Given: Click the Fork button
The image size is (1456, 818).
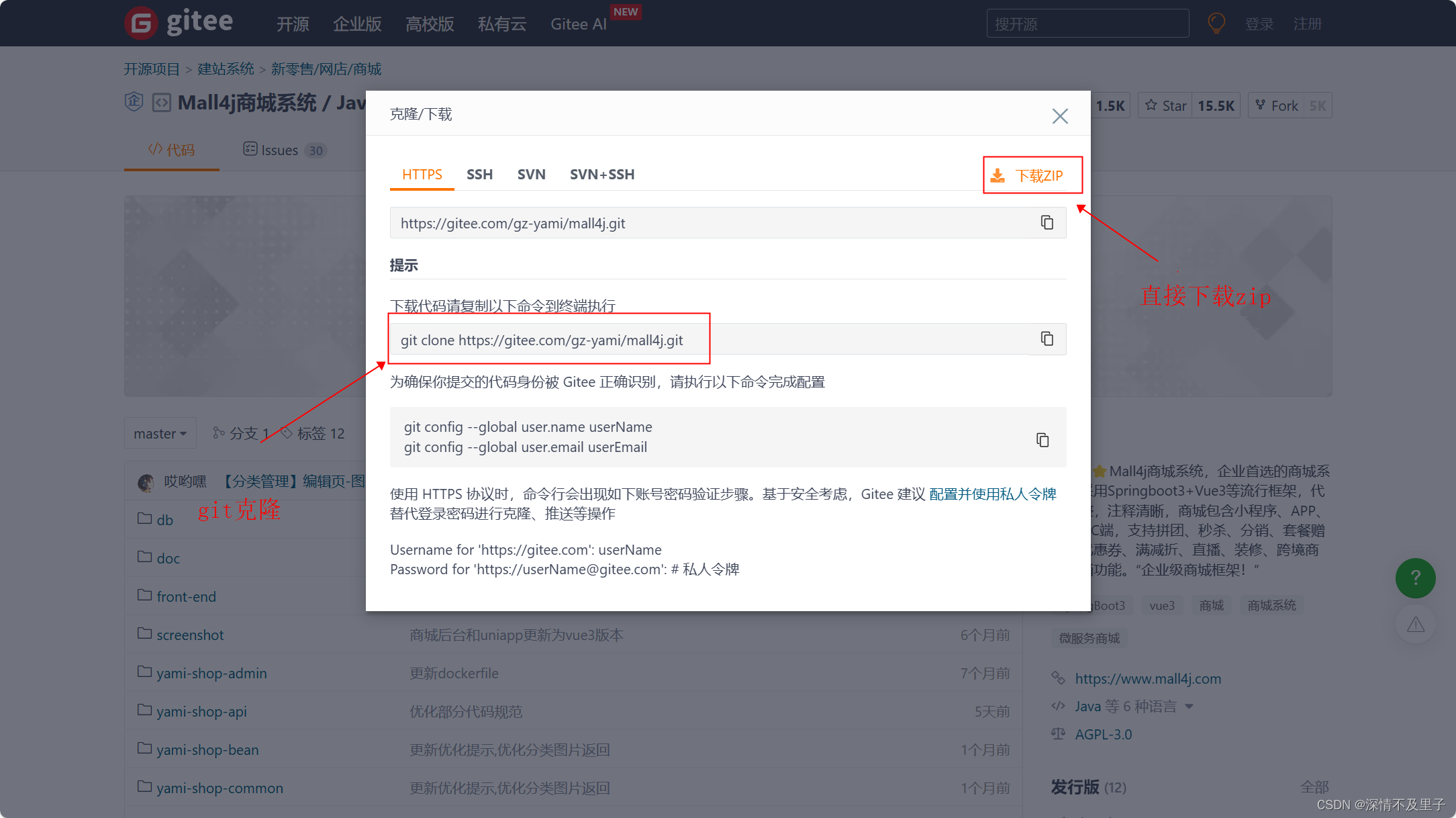Looking at the screenshot, I should (1275, 105).
